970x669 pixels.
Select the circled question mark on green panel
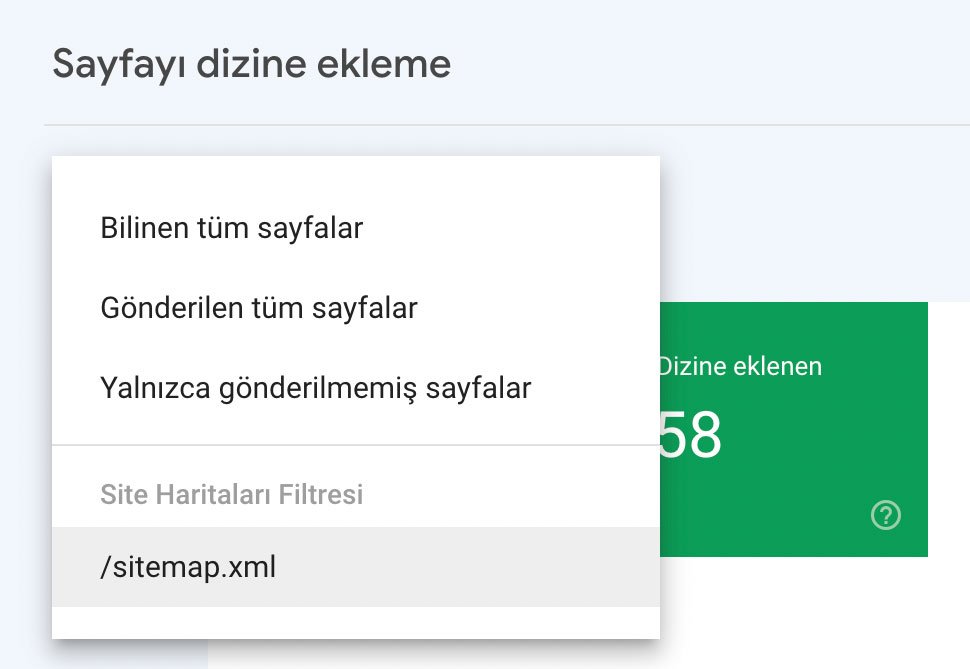point(886,515)
